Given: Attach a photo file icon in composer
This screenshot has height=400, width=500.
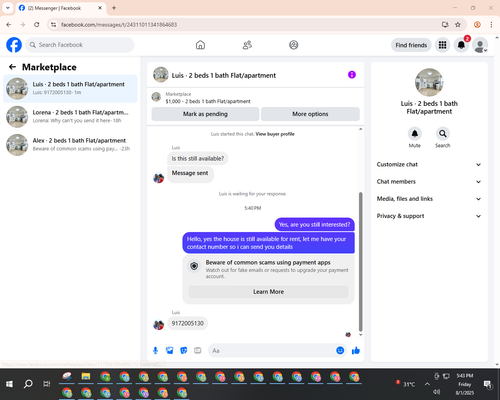Looking at the screenshot, I should pyautogui.click(x=169, y=350).
